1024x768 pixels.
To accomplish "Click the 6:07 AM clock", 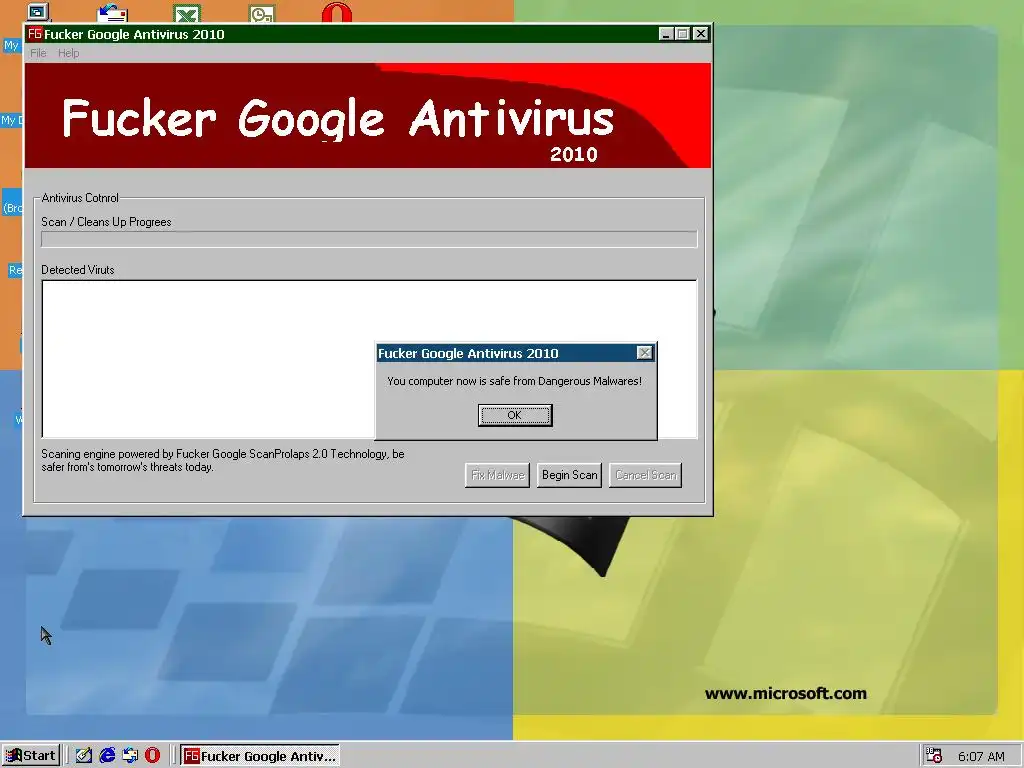I will pos(981,756).
